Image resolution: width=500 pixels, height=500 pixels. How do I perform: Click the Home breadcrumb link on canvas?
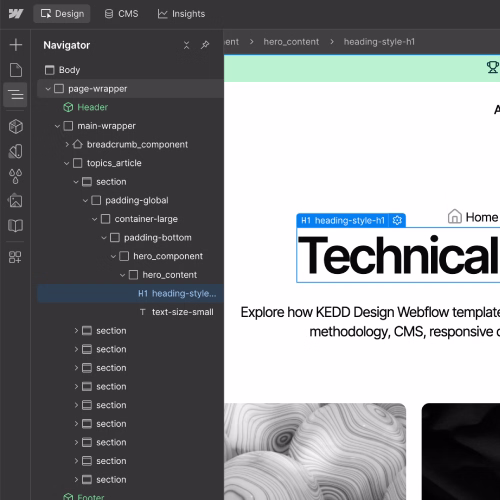click(482, 217)
